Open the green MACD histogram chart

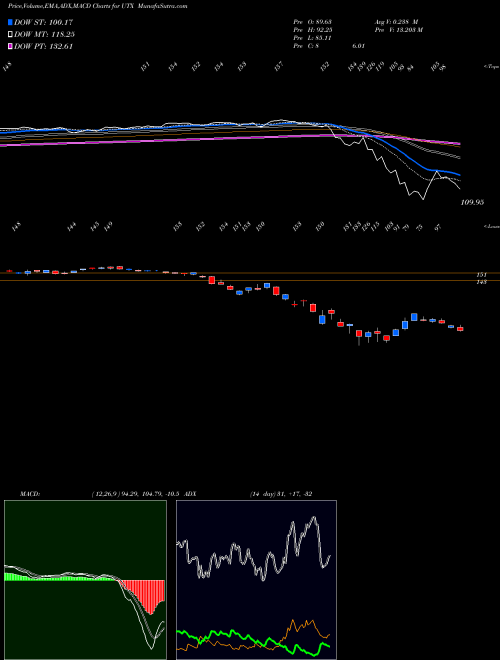85,580
